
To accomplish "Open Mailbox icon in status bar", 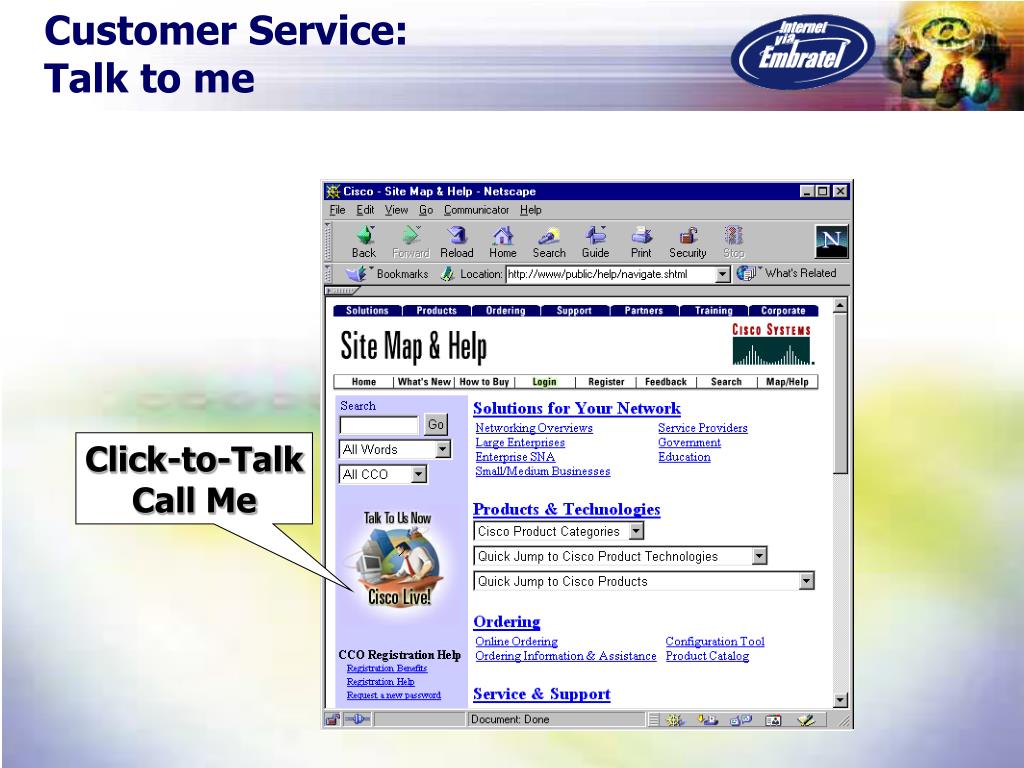I will click(x=707, y=720).
